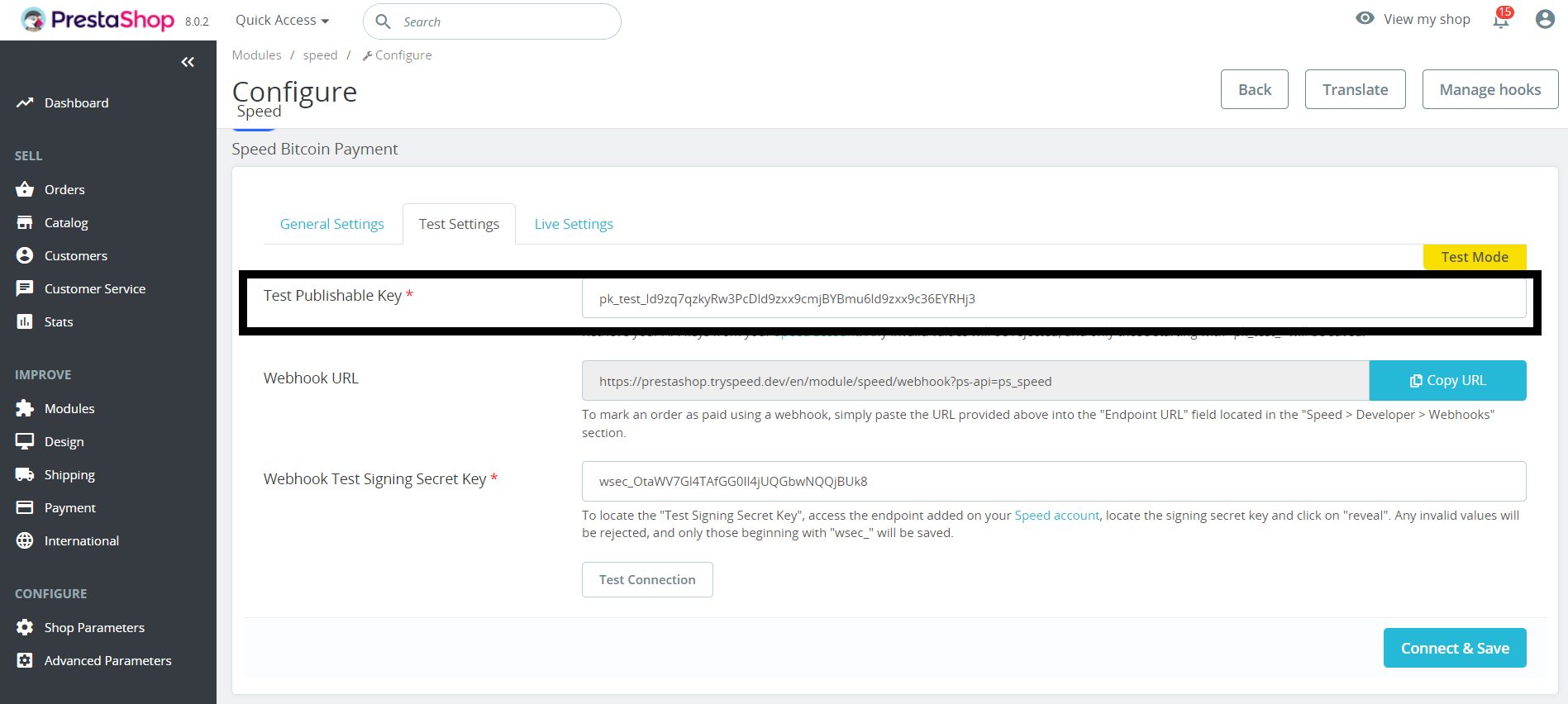The width and height of the screenshot is (1568, 704).
Task: Open the Shipping menu item
Action: 69,474
